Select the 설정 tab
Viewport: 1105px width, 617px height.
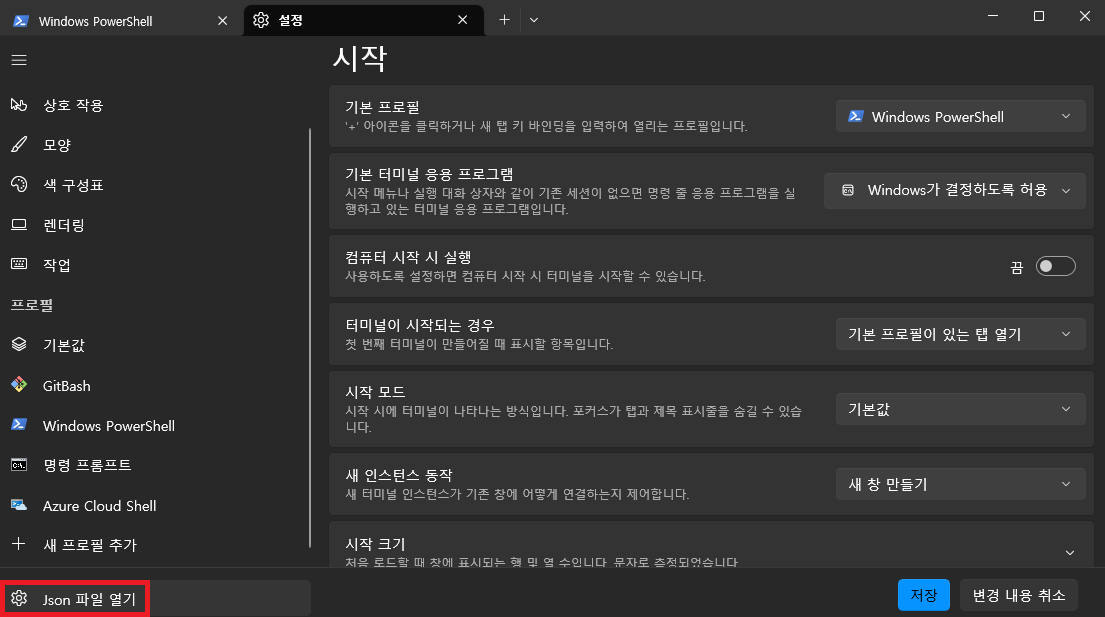tap(364, 20)
